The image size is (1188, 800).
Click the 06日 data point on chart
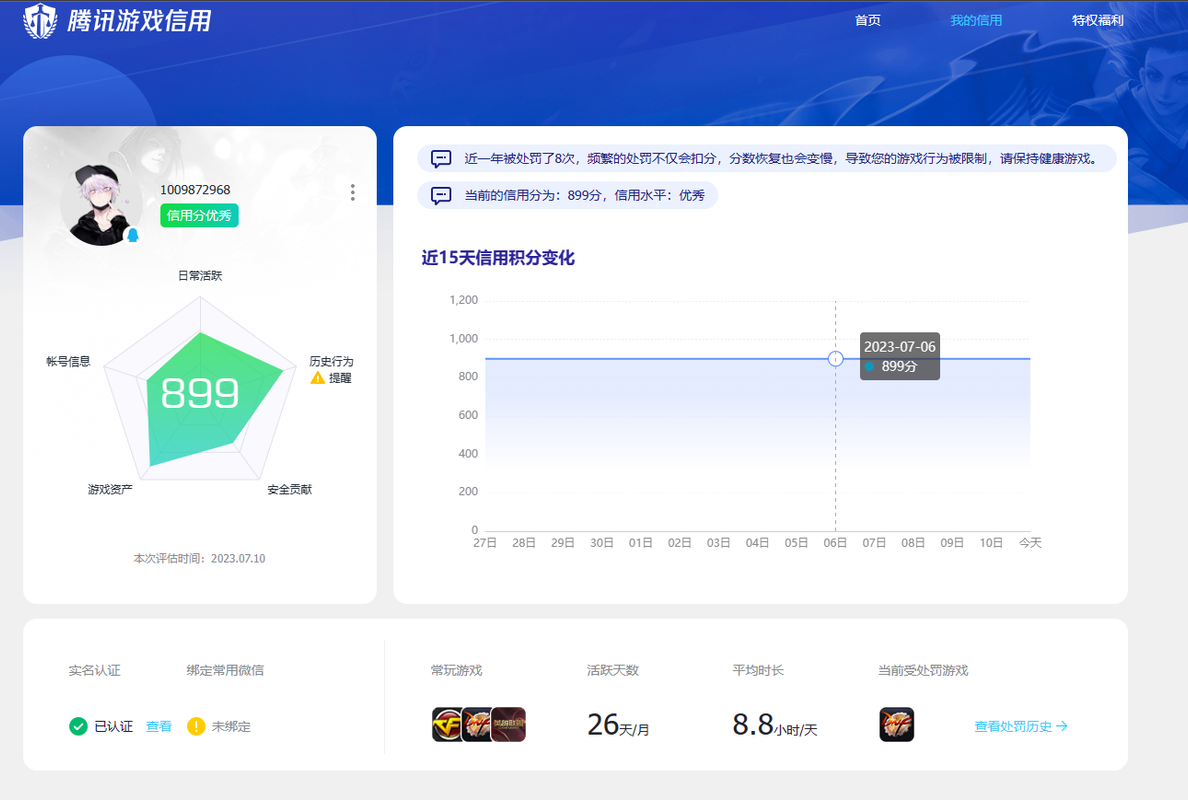(x=836, y=358)
